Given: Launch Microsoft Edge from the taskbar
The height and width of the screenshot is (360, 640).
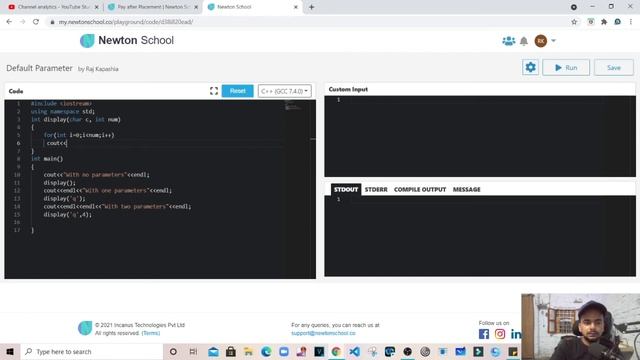Looking at the screenshot, I should [x=266, y=351].
